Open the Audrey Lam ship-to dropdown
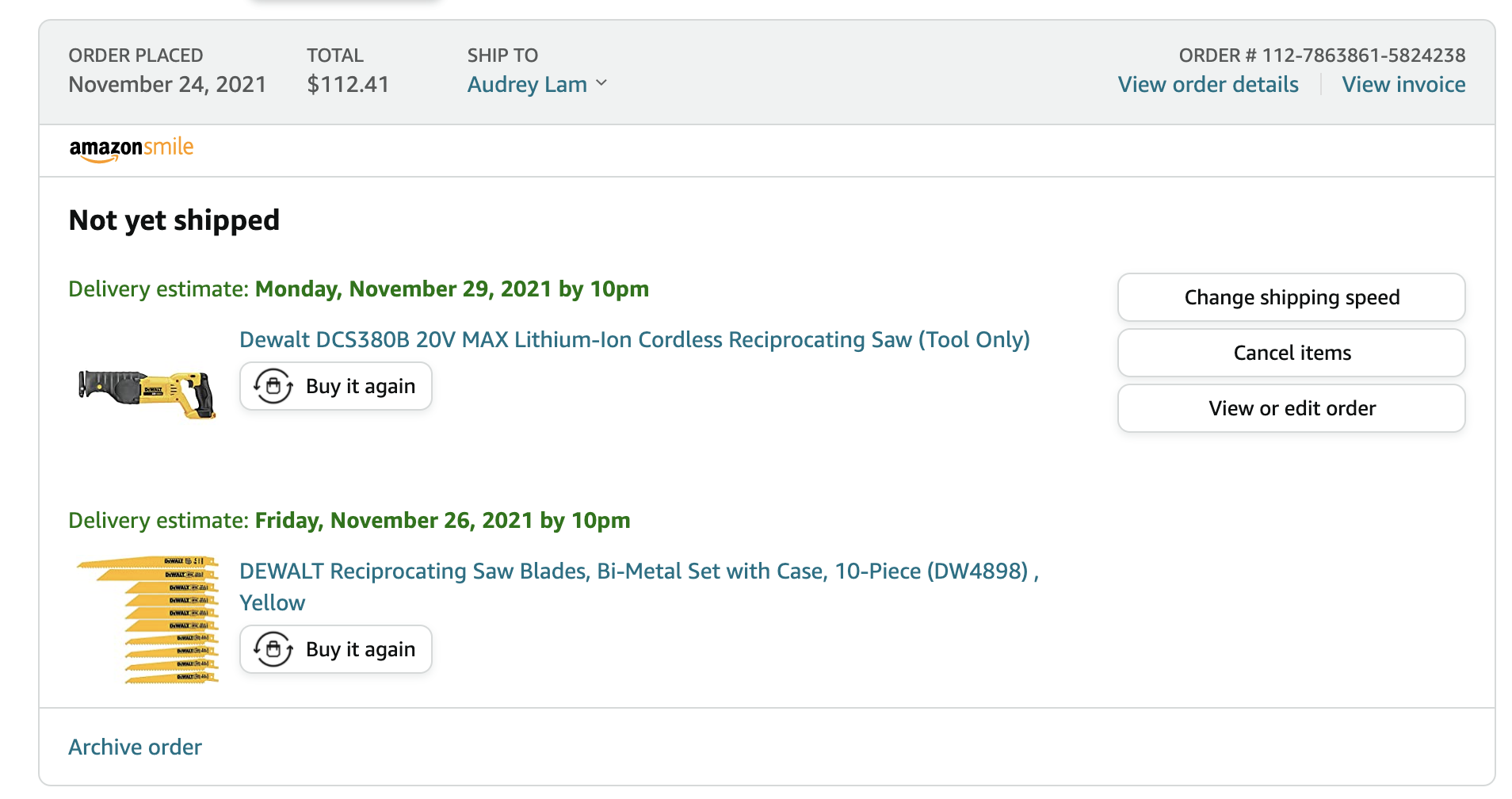Viewport: 1512px width, 799px height. click(536, 84)
